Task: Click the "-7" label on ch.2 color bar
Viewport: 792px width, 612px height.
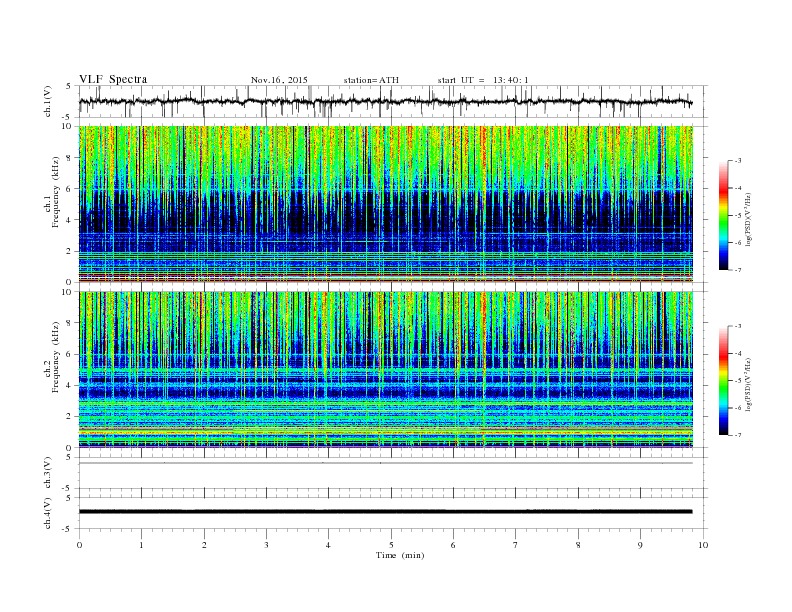Action: pyautogui.click(x=738, y=435)
